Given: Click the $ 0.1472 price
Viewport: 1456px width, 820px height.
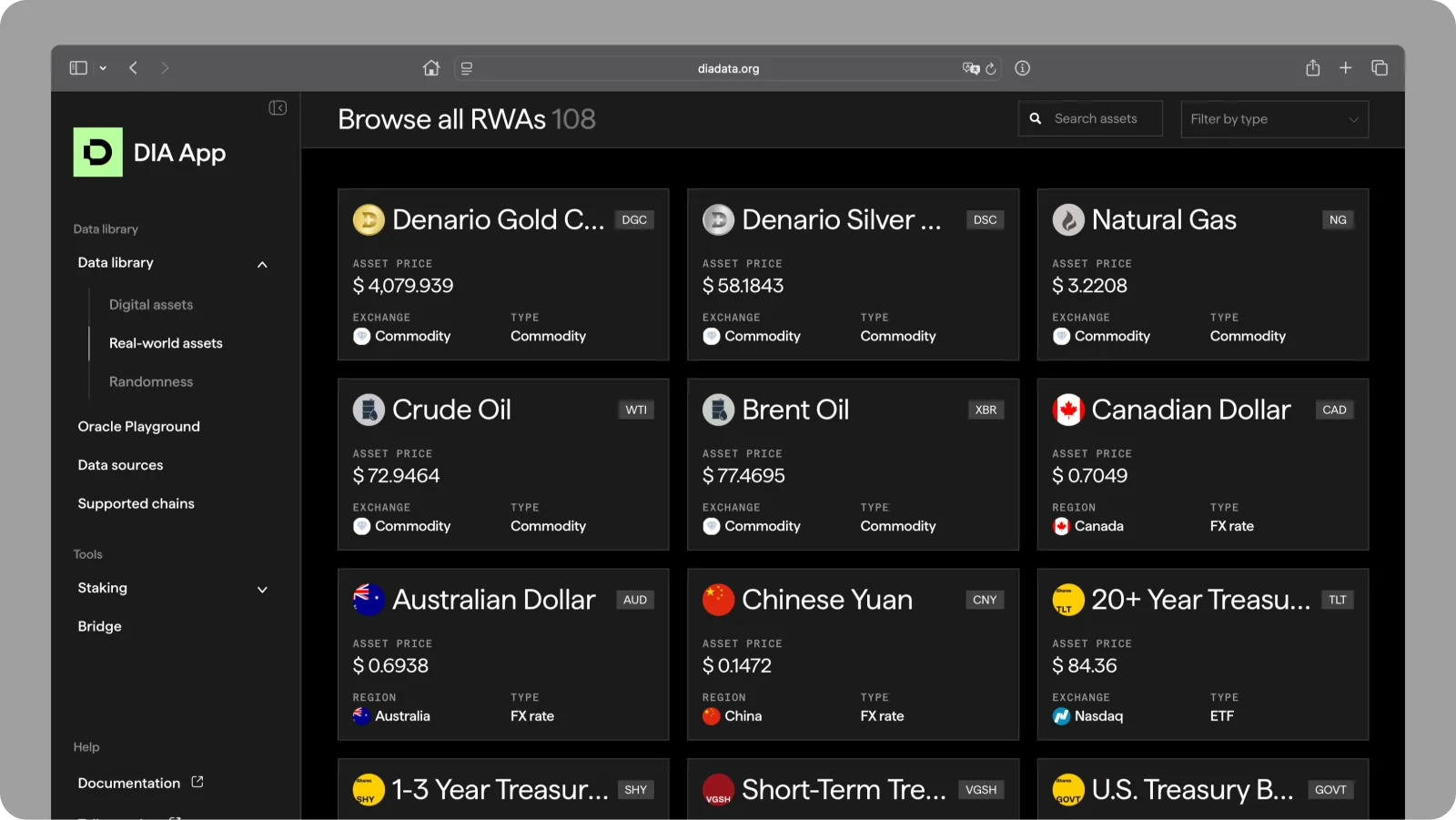Looking at the screenshot, I should tap(737, 666).
